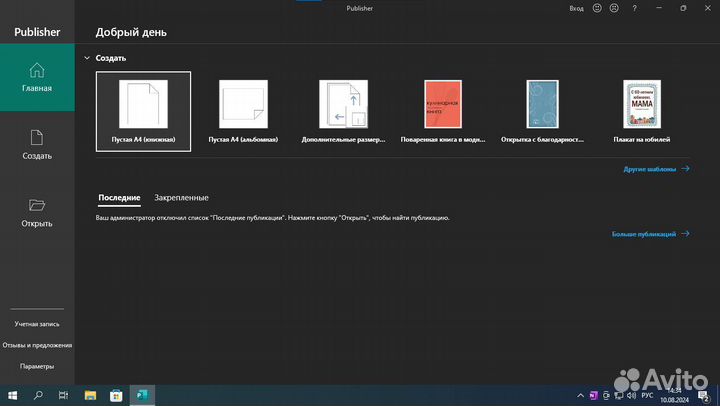
Task: Open taskbar search magnifier
Action: click(x=38, y=395)
